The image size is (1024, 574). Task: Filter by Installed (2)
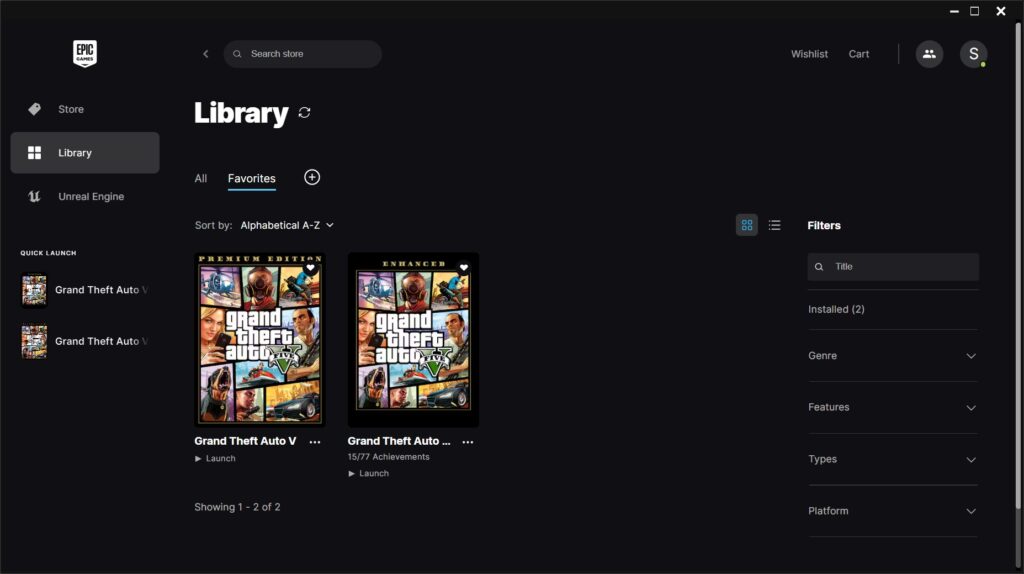[836, 310]
